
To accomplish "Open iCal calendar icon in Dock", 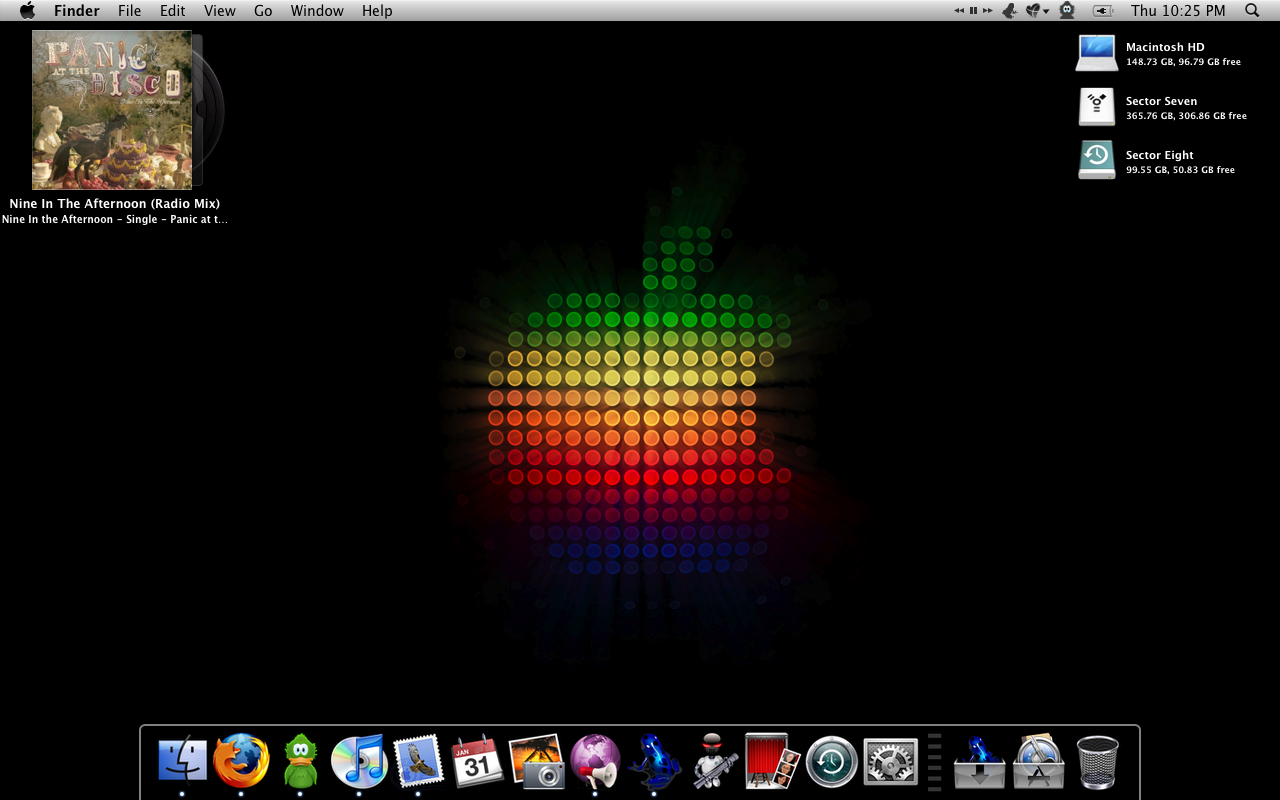I will tap(477, 761).
